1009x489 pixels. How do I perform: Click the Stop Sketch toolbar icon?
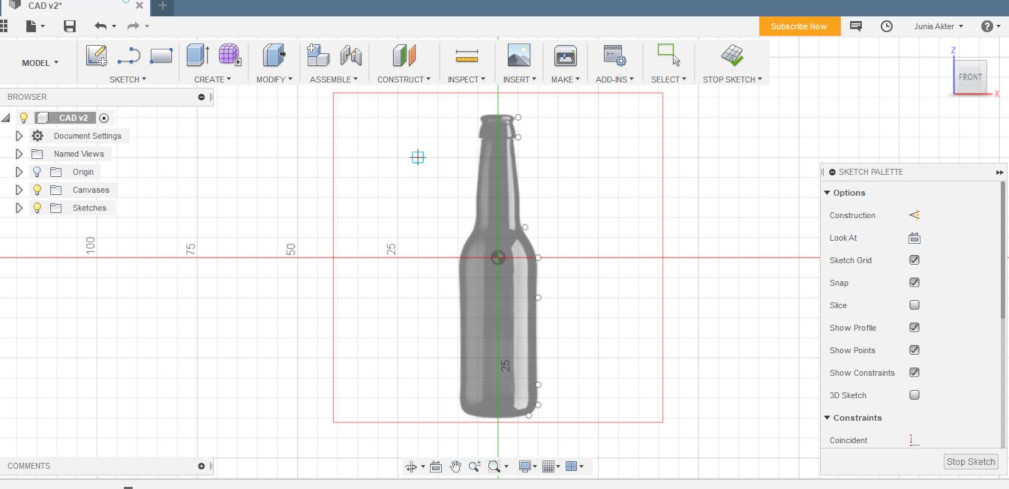[732, 56]
